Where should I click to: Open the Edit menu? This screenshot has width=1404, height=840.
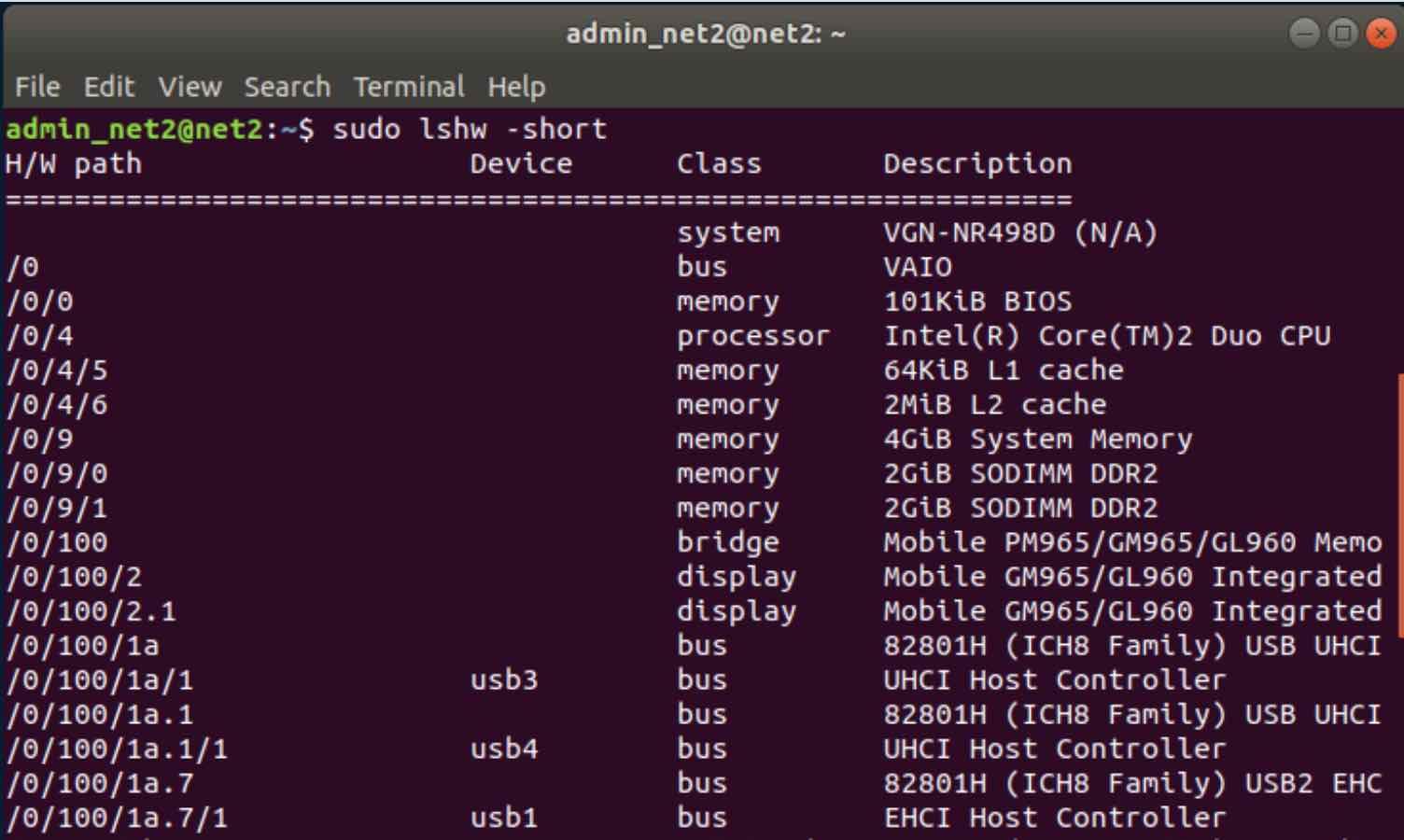point(109,87)
